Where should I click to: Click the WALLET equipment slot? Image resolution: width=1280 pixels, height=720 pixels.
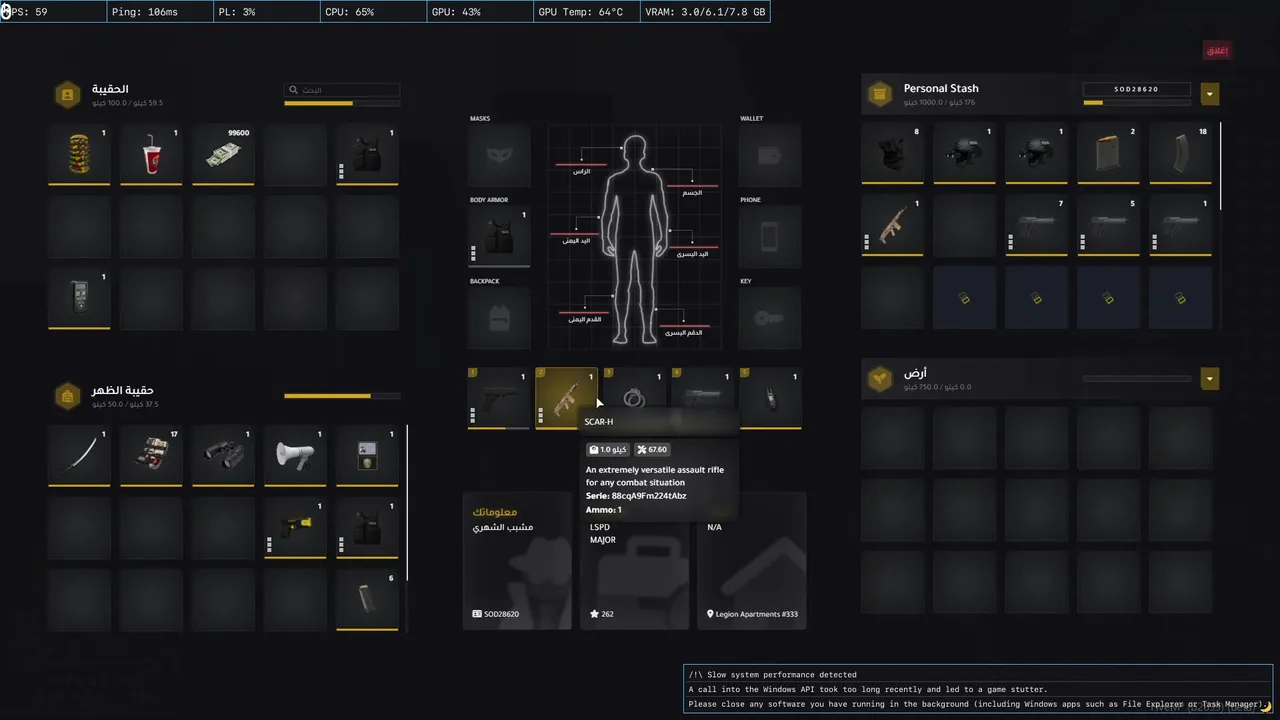pyautogui.click(x=769, y=155)
